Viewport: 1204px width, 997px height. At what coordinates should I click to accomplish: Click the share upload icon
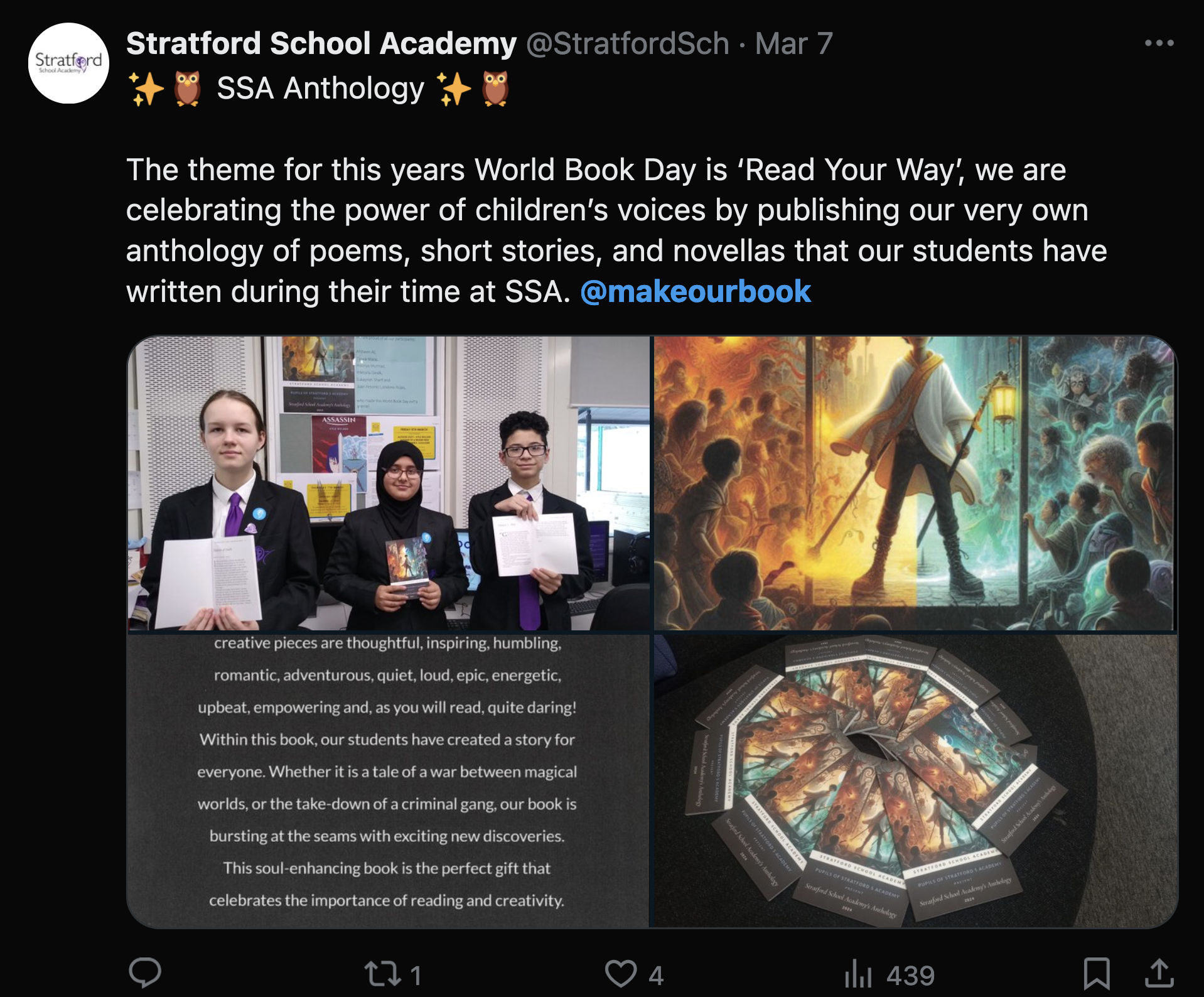click(1159, 974)
